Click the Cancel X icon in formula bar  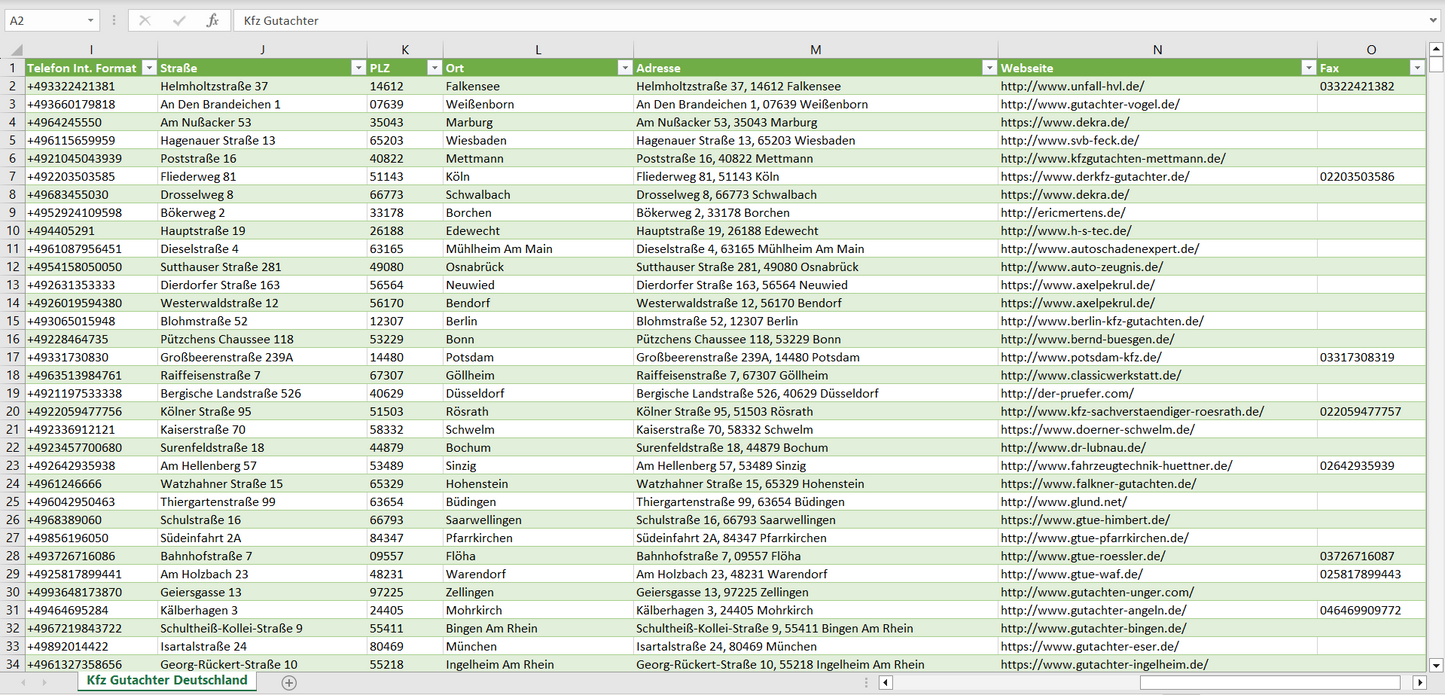(145, 20)
